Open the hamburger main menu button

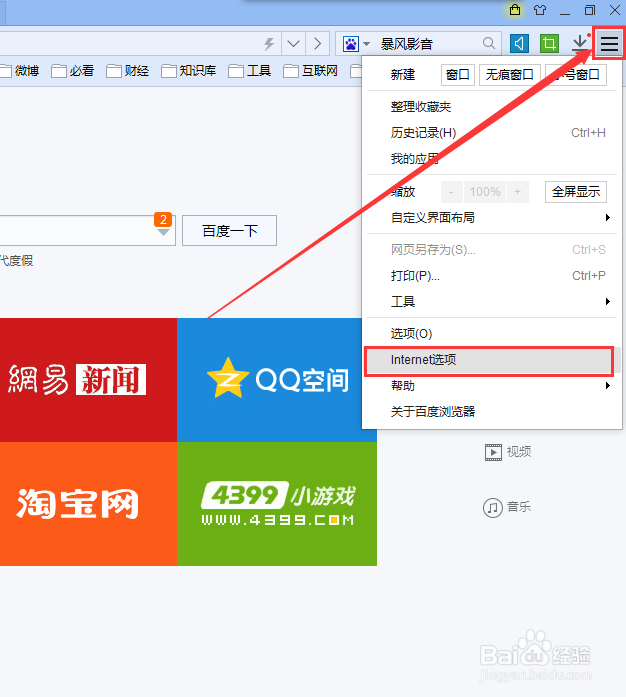[x=609, y=44]
